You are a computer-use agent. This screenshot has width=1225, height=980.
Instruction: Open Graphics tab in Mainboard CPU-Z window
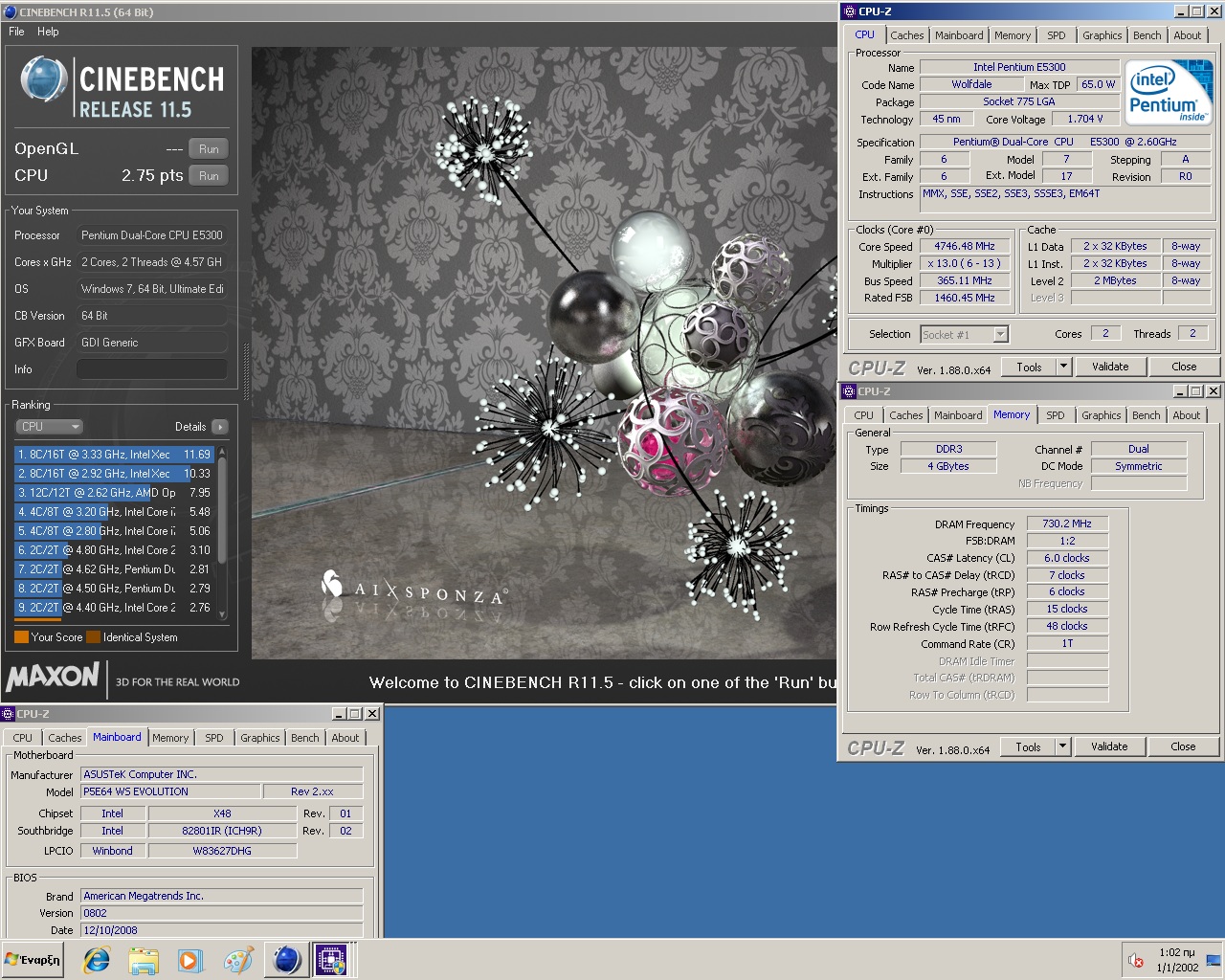[259, 738]
